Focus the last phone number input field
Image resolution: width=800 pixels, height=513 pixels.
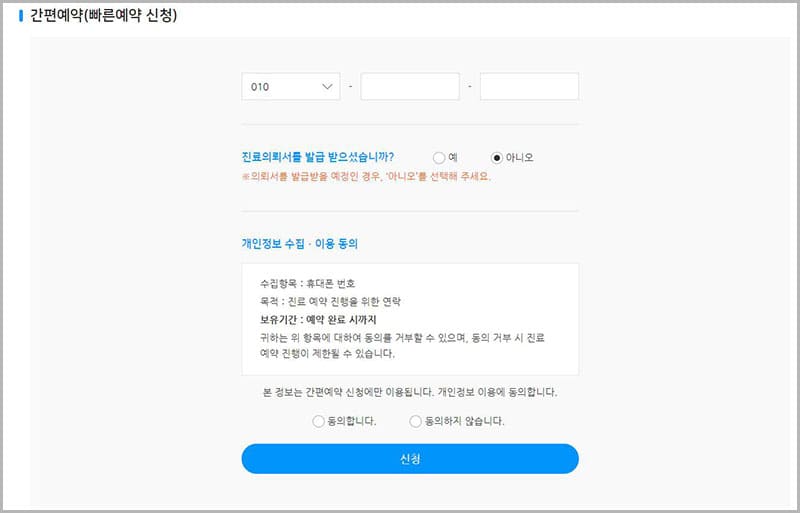(x=528, y=87)
